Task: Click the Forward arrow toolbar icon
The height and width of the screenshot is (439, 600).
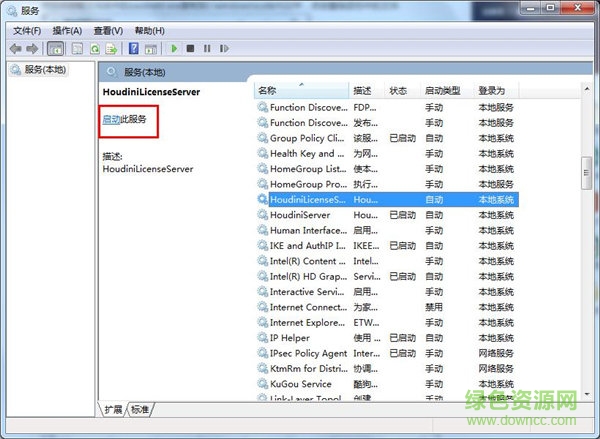Action: coord(32,49)
